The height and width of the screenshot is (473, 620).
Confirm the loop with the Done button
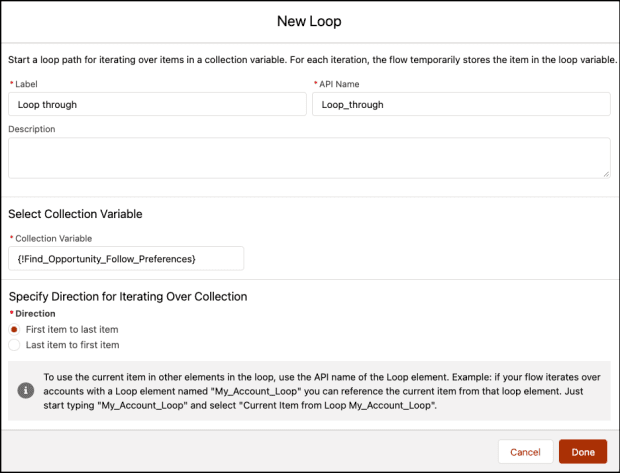tap(583, 452)
